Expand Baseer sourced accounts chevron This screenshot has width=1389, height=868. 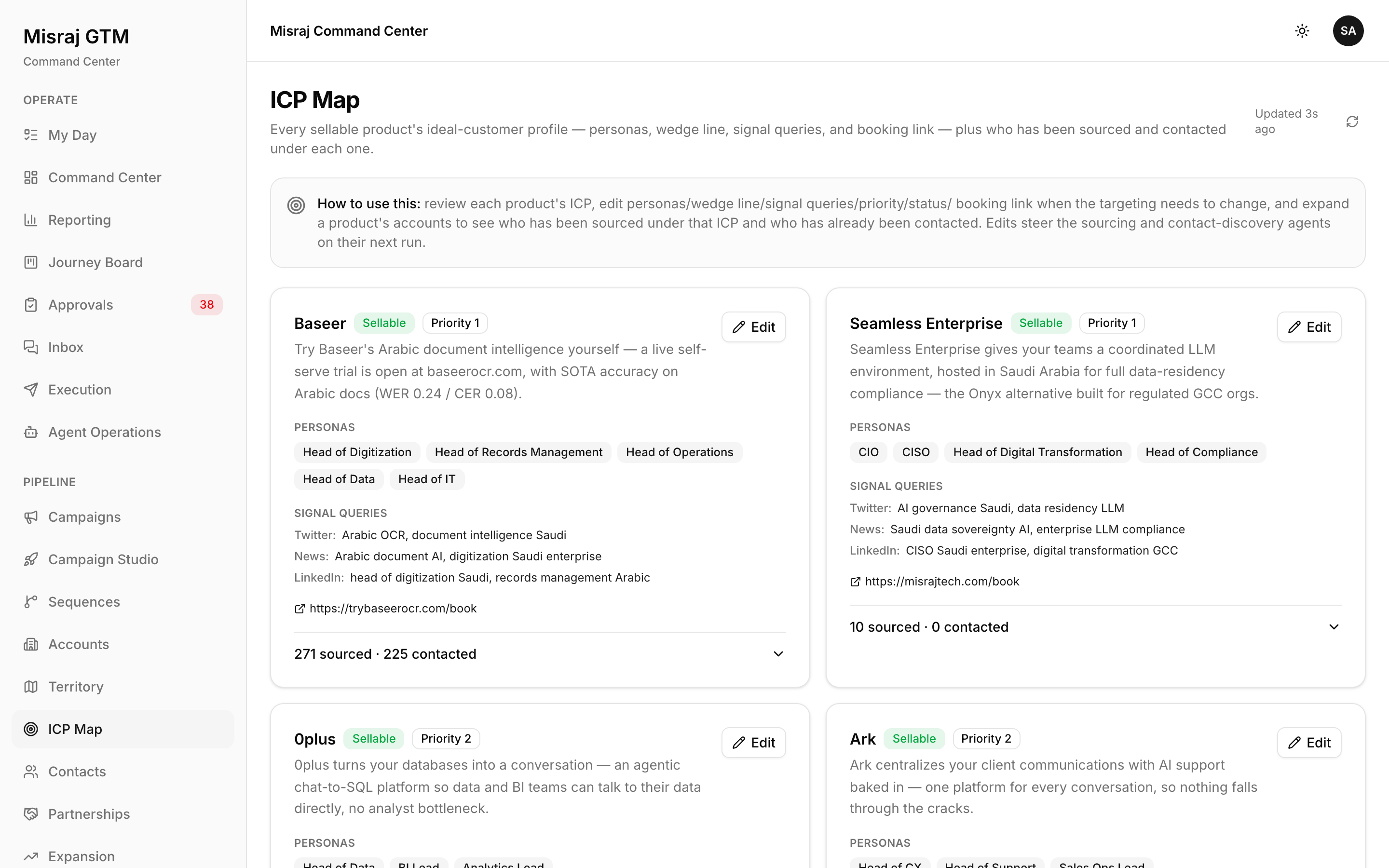pos(778,654)
